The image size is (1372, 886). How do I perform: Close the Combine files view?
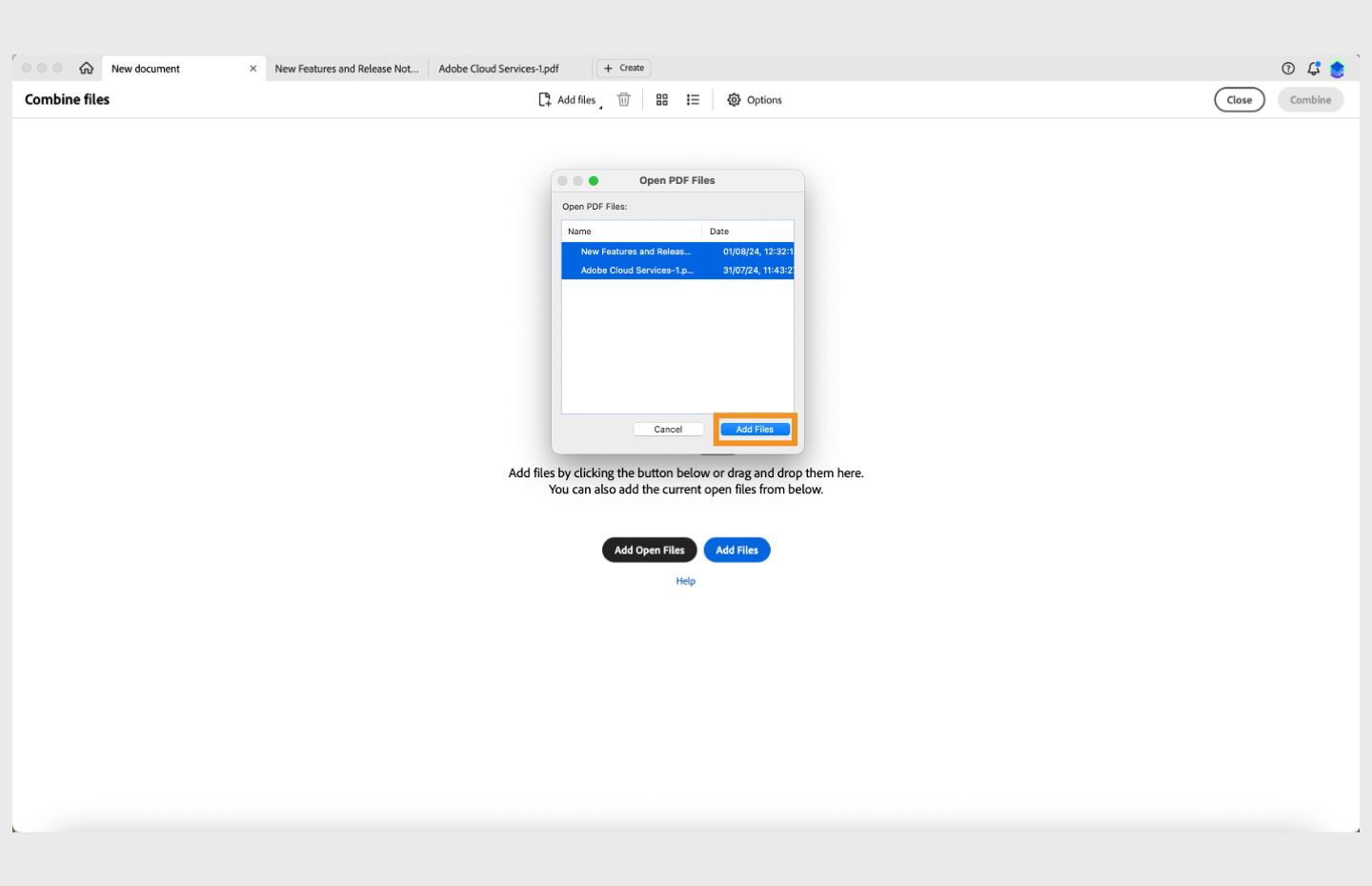(1239, 99)
